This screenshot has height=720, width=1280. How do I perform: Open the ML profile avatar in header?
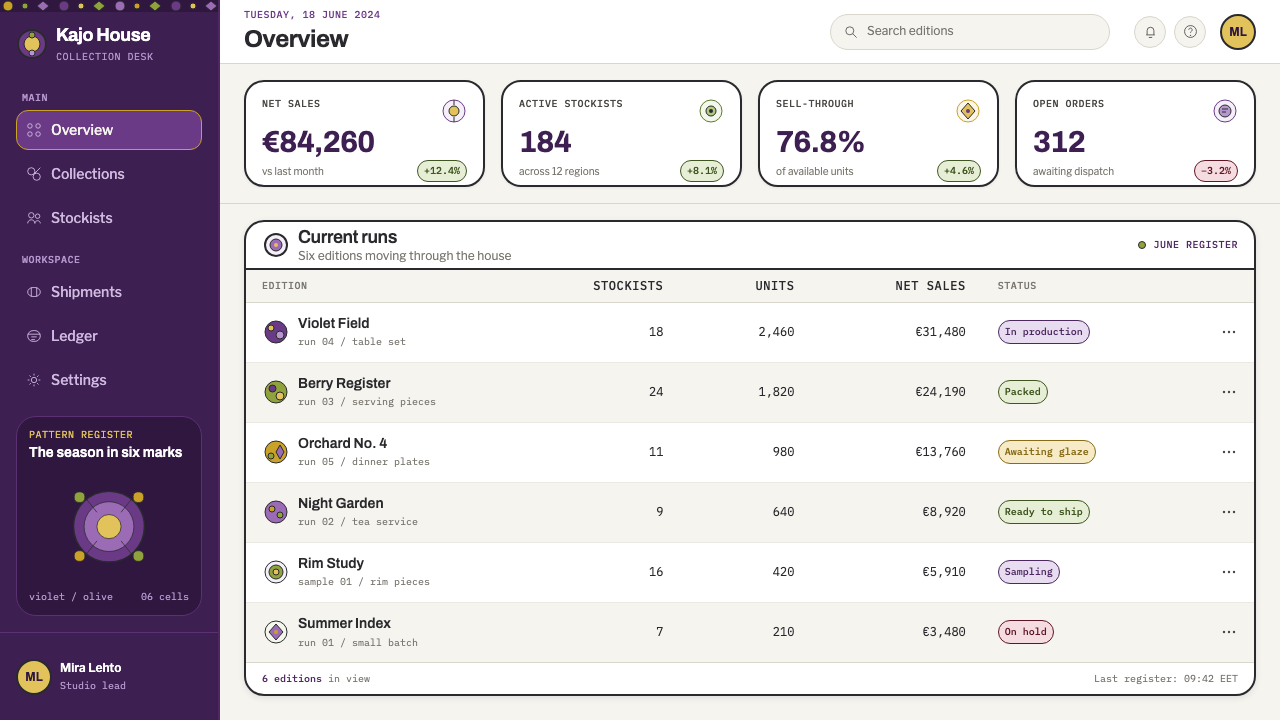point(1238,32)
